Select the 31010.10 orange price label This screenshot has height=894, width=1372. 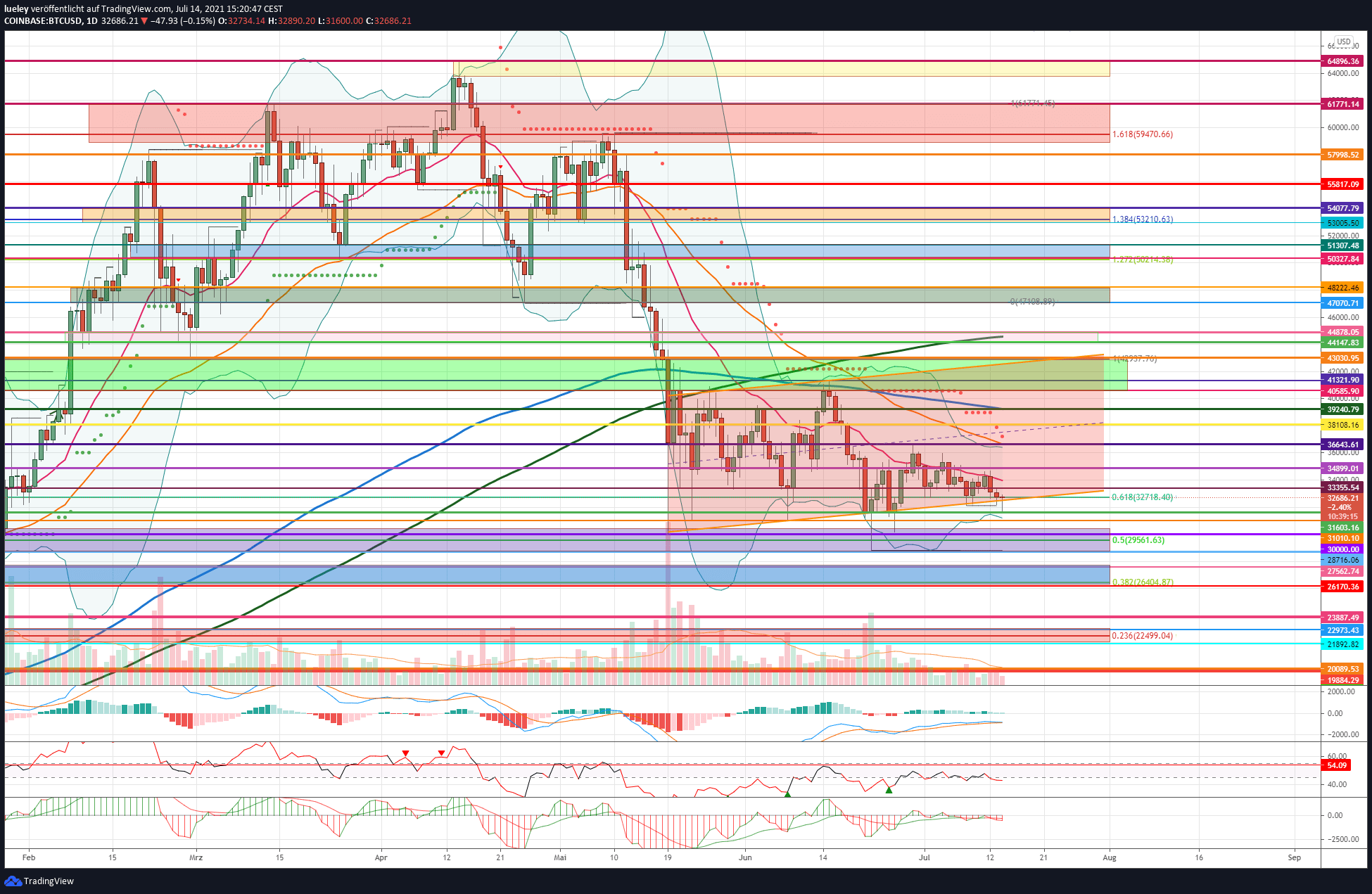tap(1342, 538)
